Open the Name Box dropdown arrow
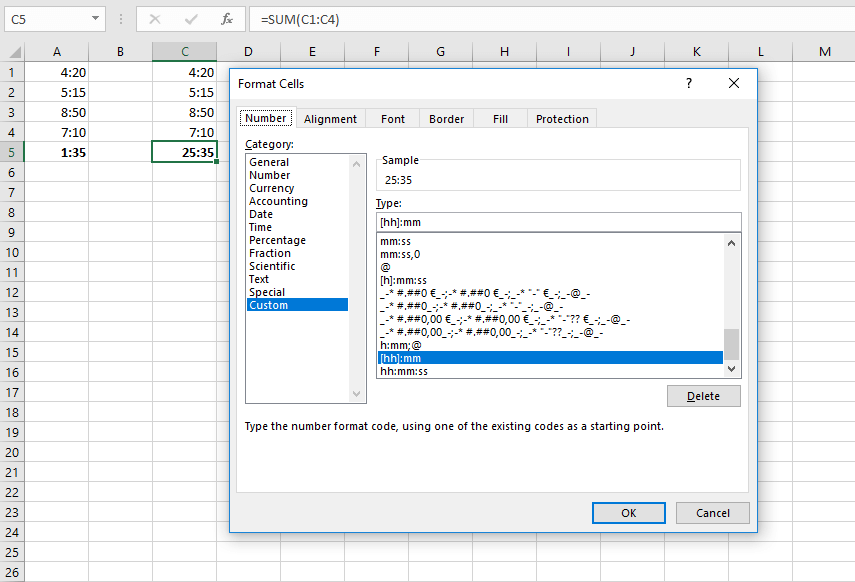 point(95,19)
